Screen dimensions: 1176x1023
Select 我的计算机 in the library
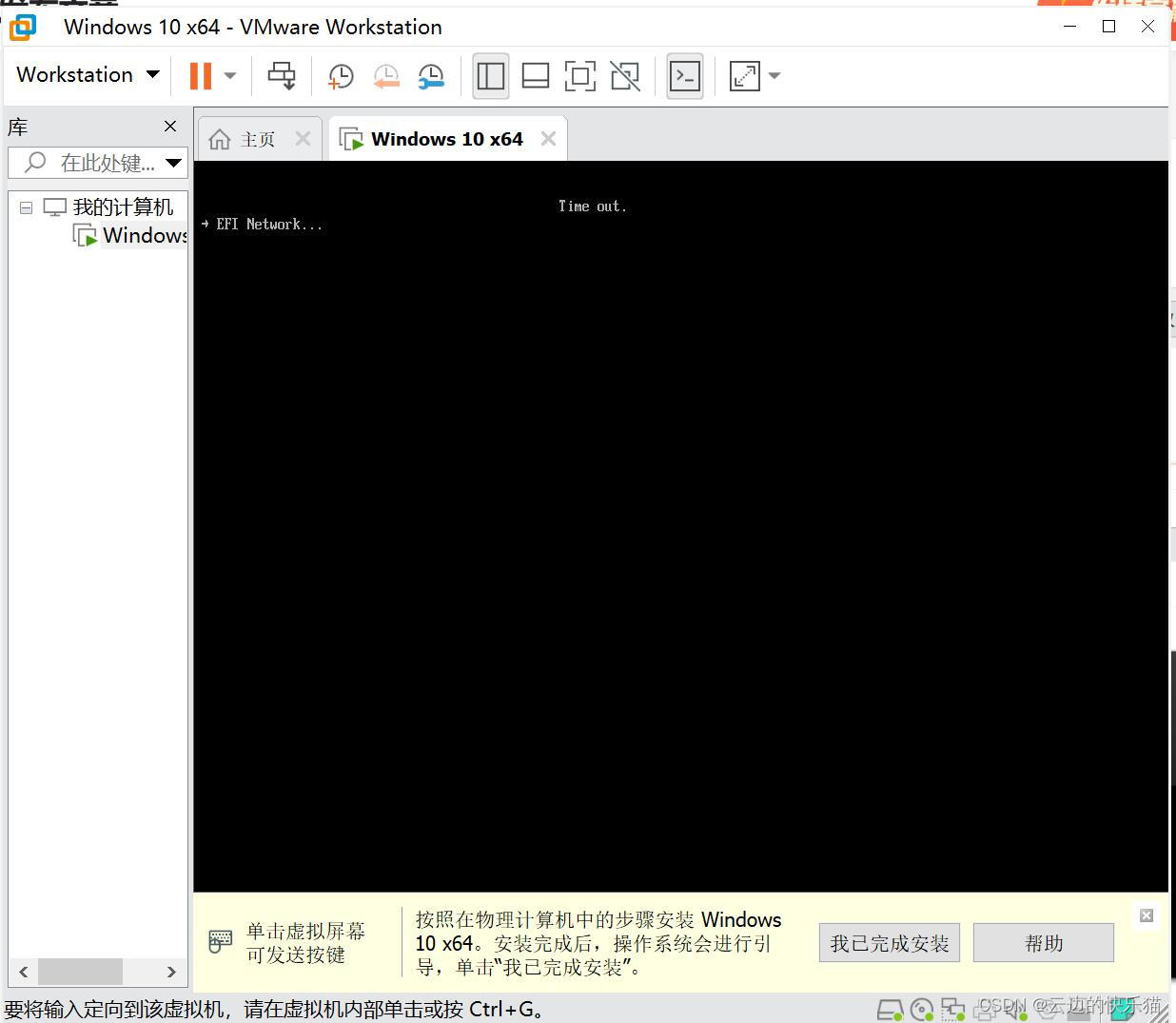123,207
